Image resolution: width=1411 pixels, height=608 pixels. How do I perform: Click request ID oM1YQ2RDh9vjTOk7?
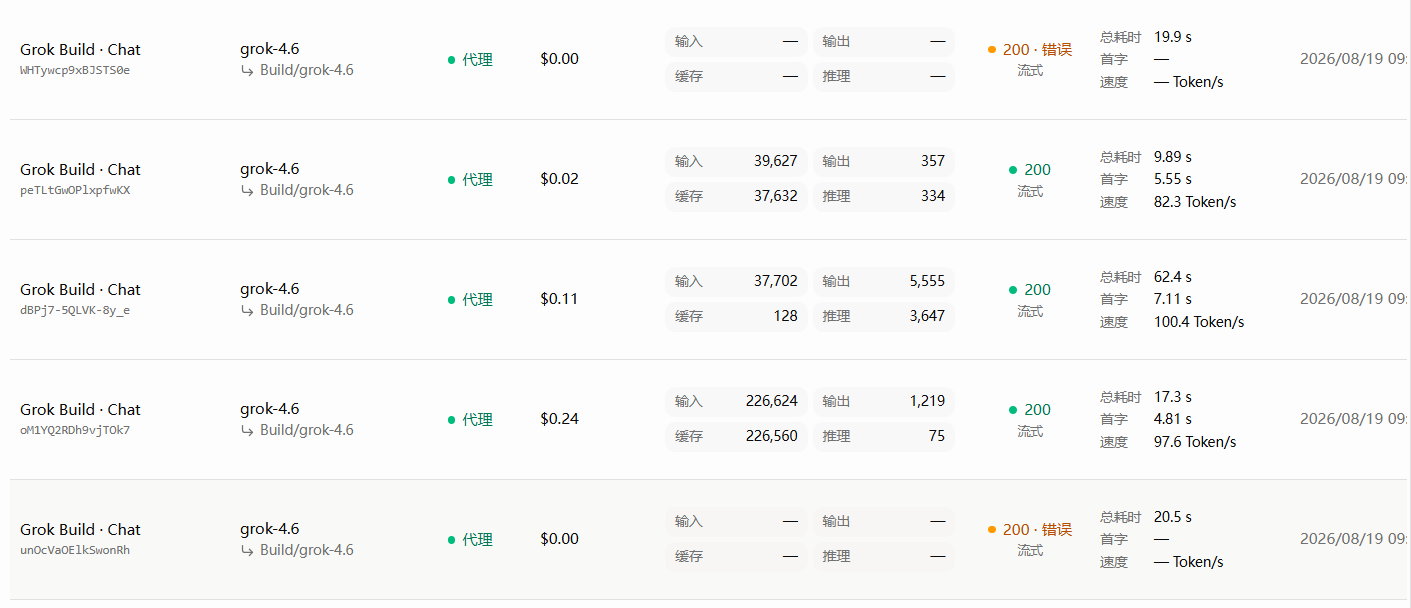[x=75, y=431]
